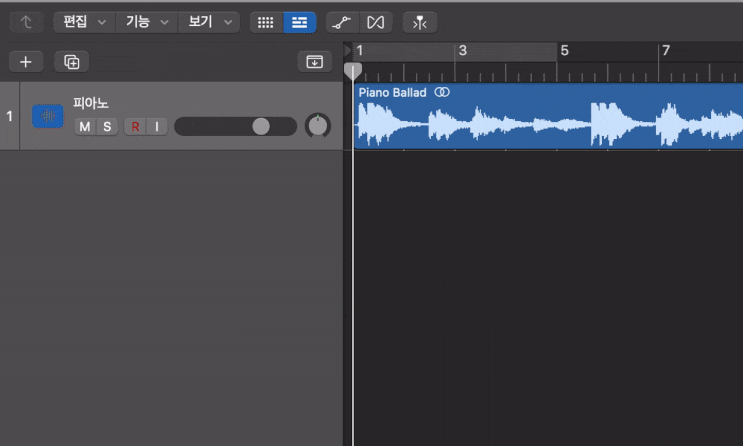Toggle input monitoring with the I button
Image resolution: width=743 pixels, height=446 pixels.
(156, 126)
